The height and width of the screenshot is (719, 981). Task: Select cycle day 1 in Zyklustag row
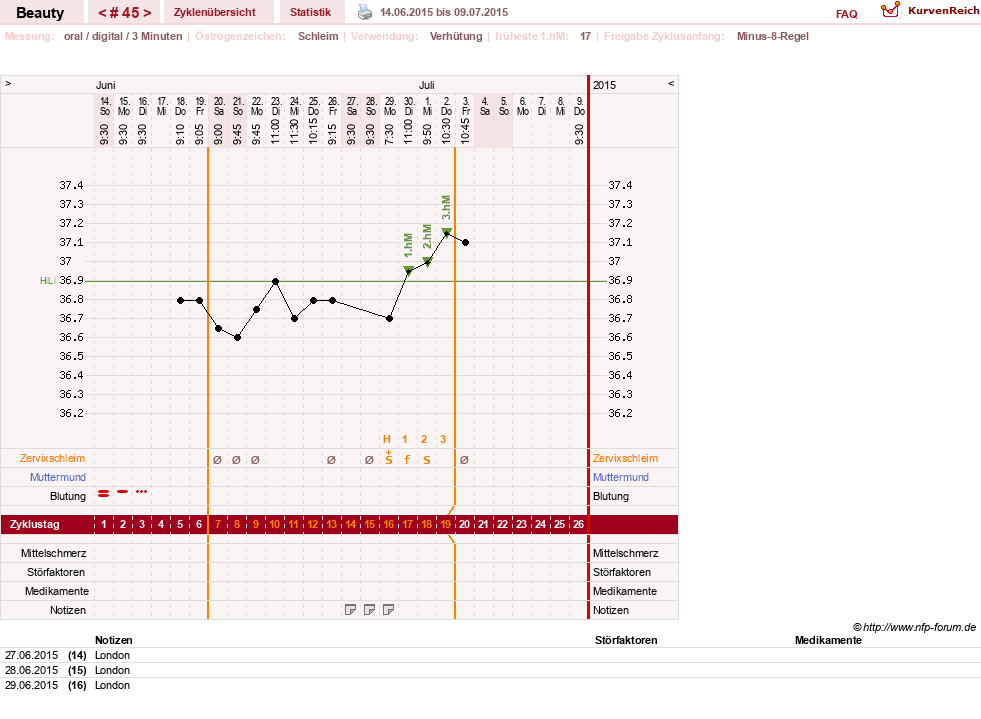[x=104, y=524]
